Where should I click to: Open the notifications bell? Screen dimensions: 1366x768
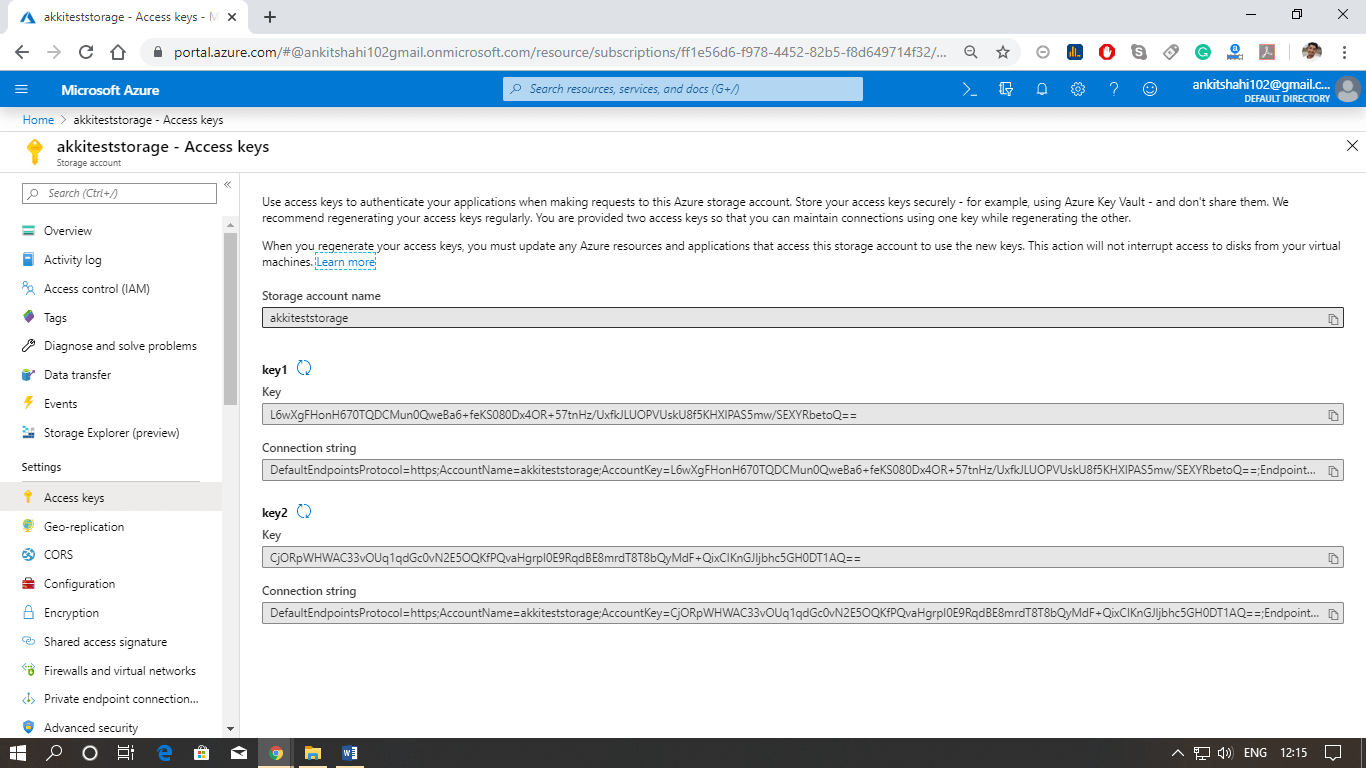(1042, 89)
